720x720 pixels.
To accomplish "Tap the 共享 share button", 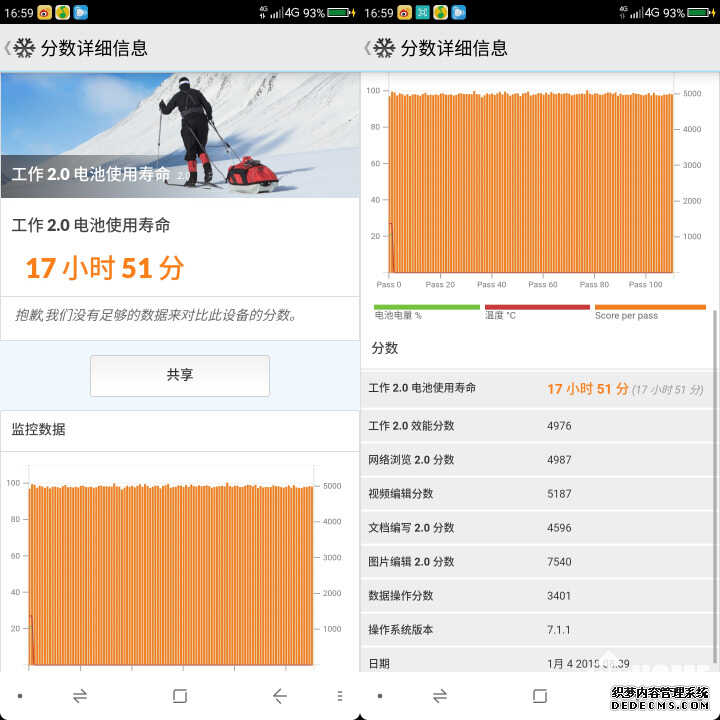I will (180, 376).
